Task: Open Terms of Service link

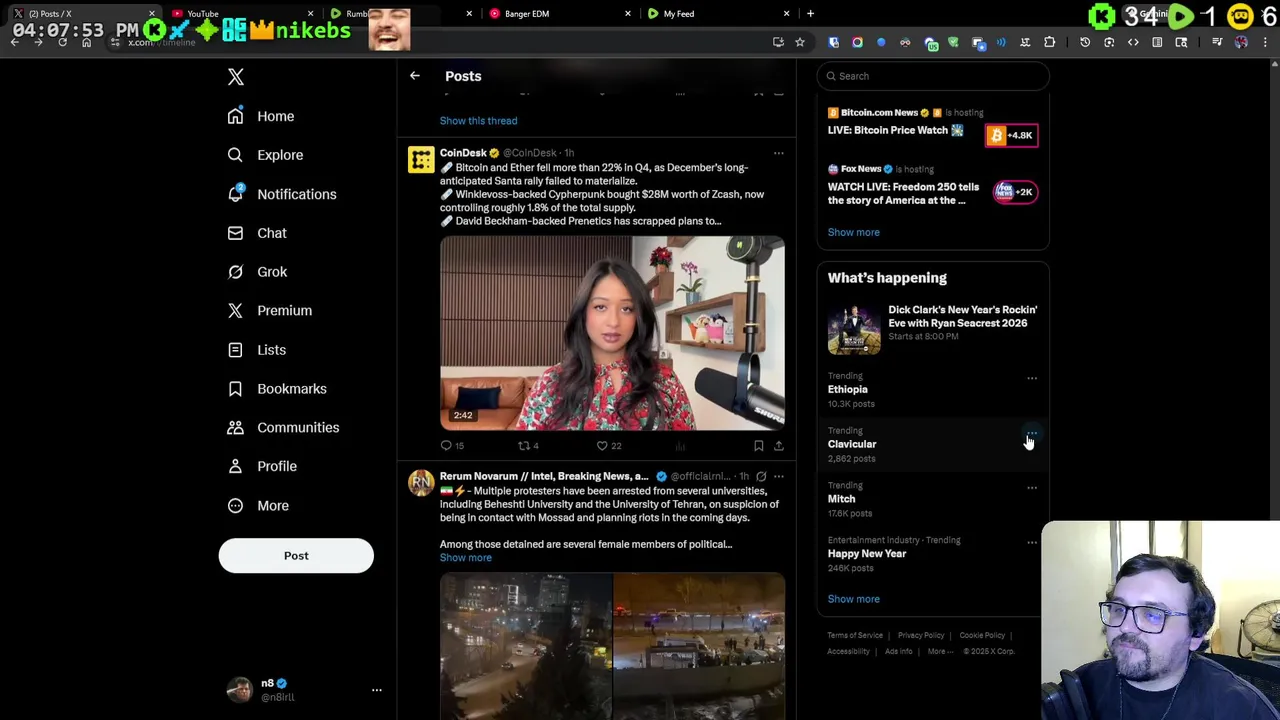Action: pos(855,635)
